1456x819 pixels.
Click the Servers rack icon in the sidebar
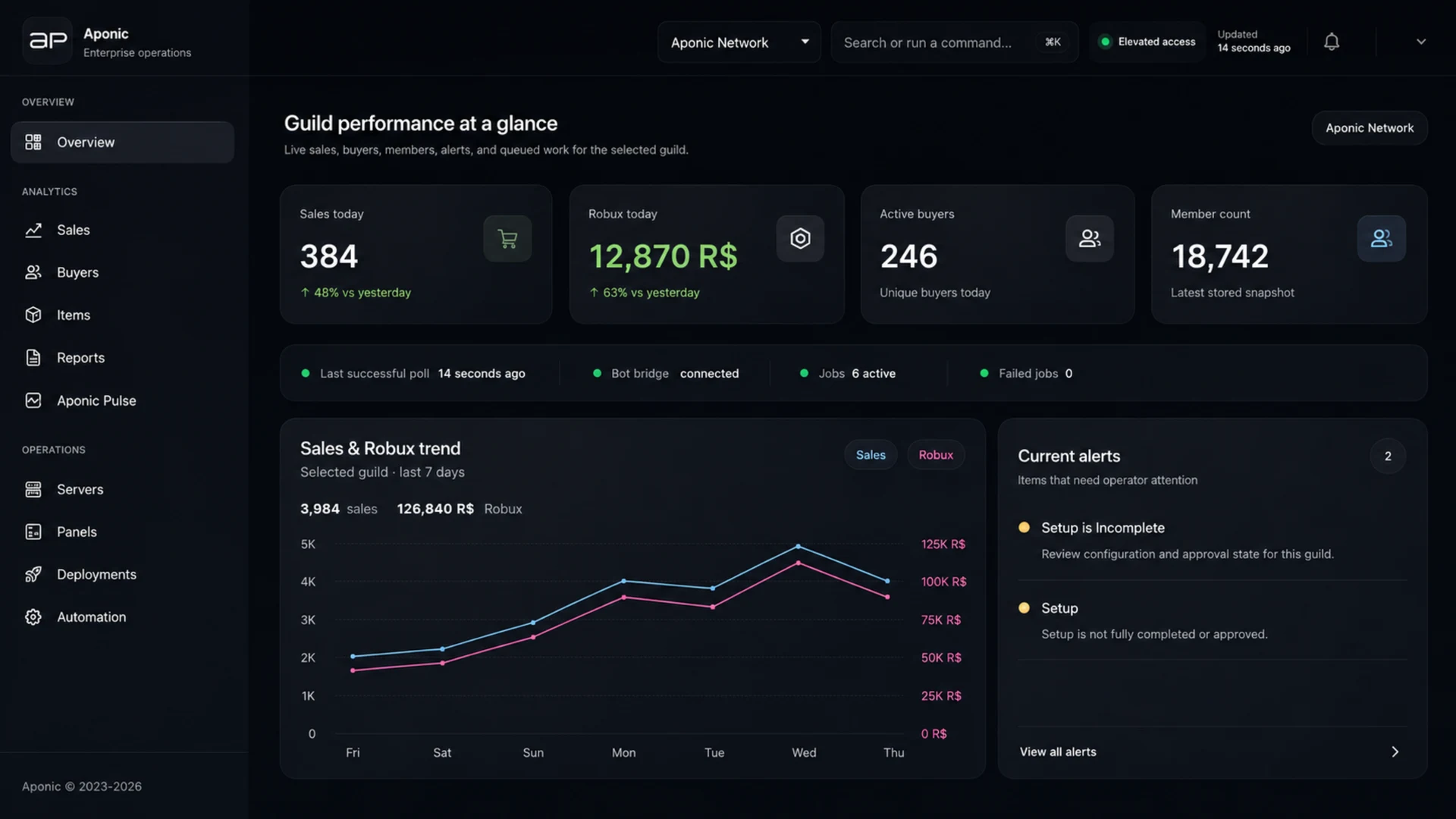[33, 489]
